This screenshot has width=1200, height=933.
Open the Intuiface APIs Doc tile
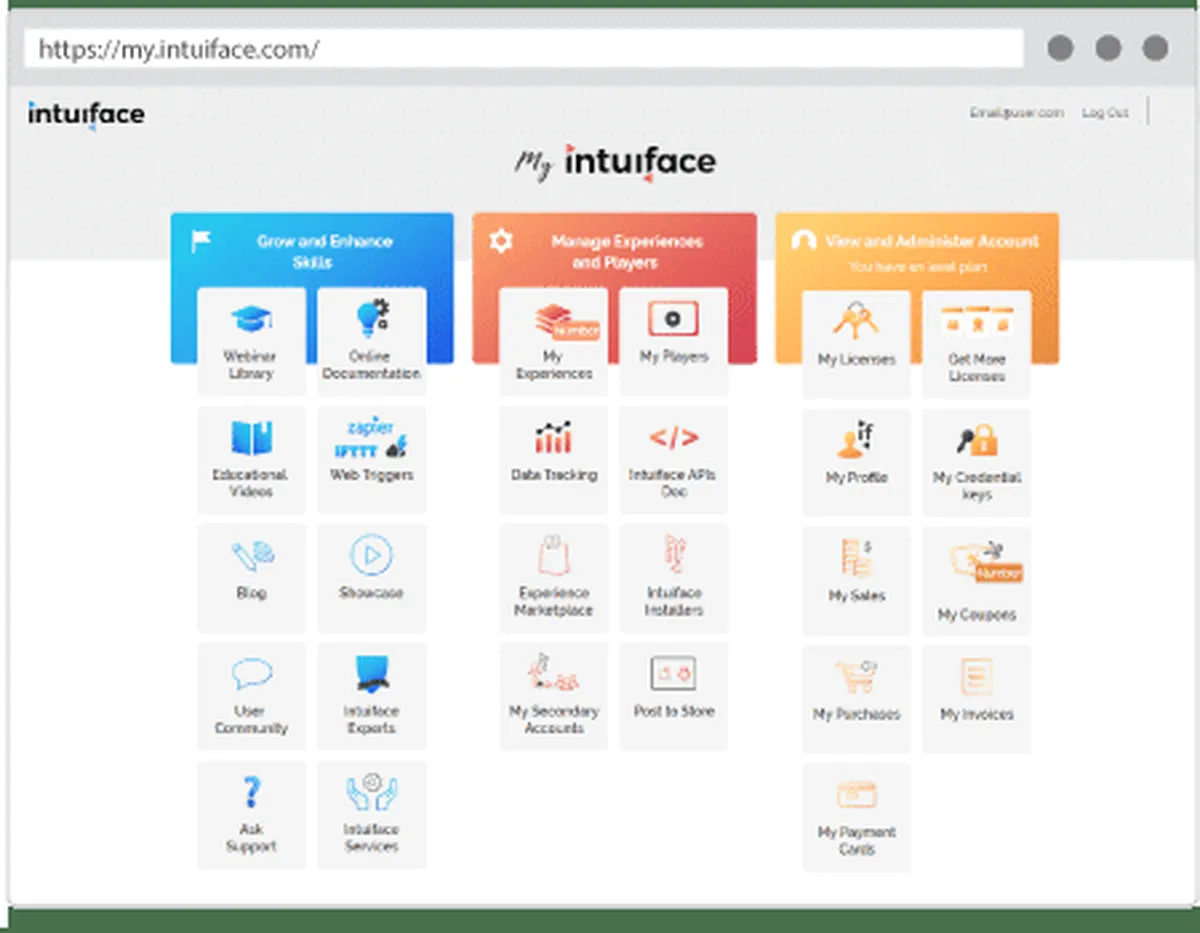[x=673, y=460]
